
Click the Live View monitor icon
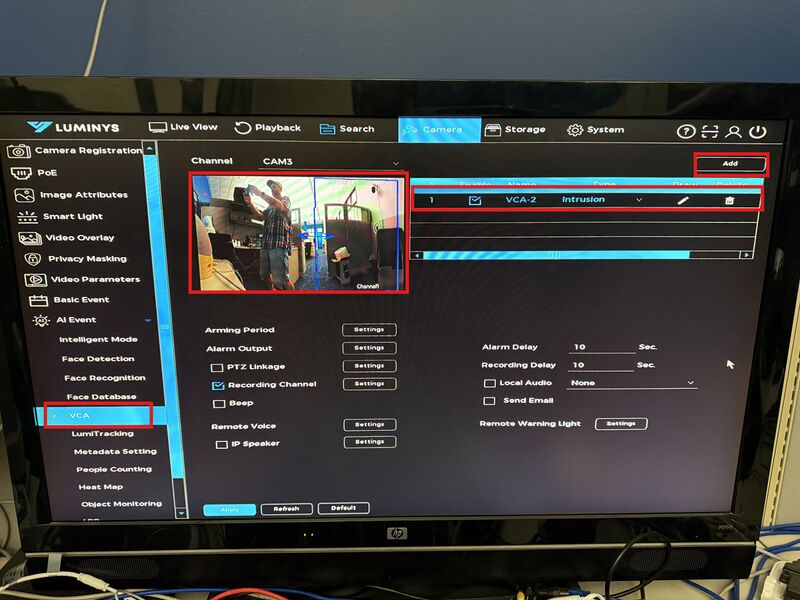click(158, 127)
